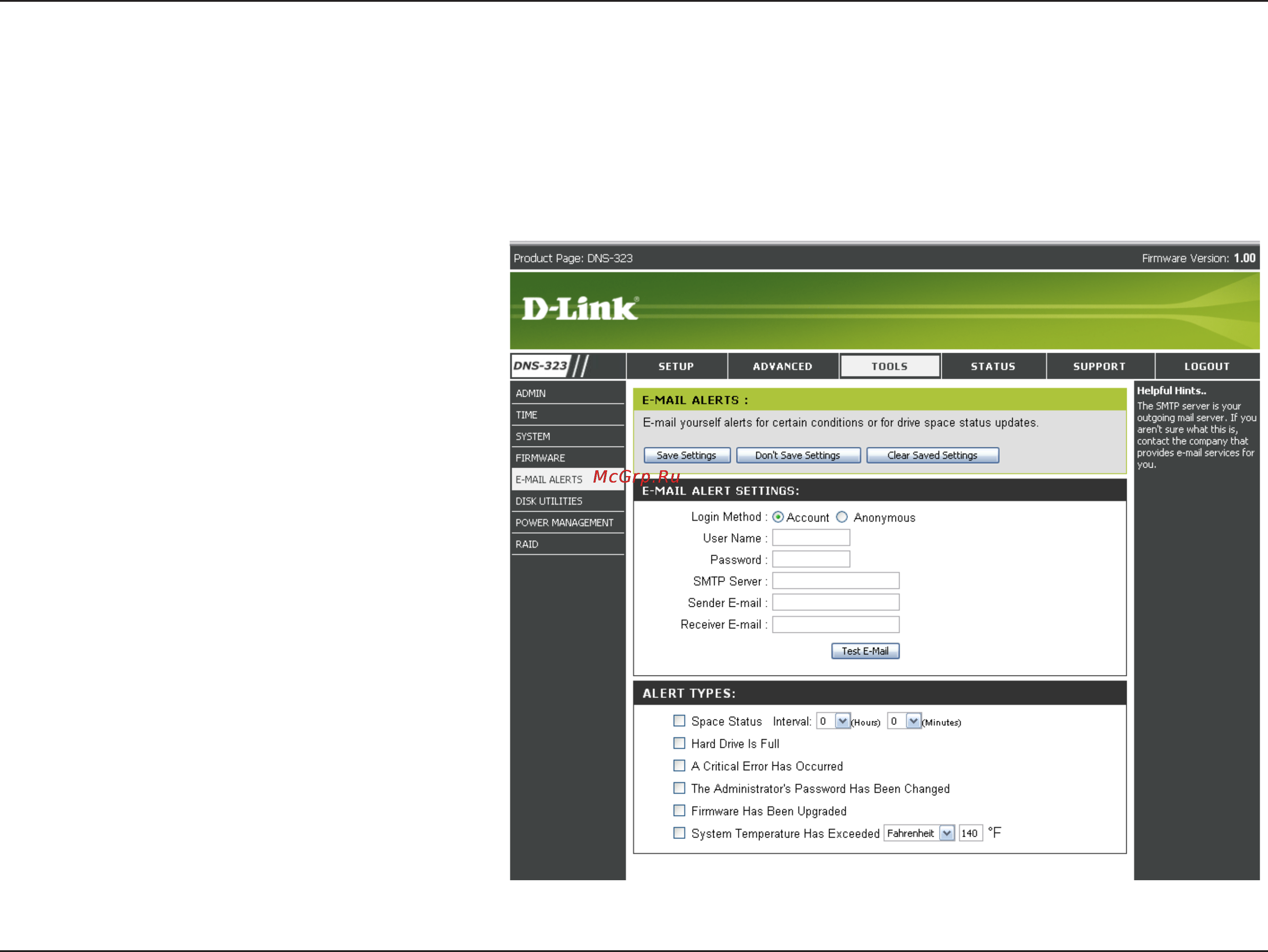
Task: Open SYSTEM in the sidebar
Action: (568, 436)
